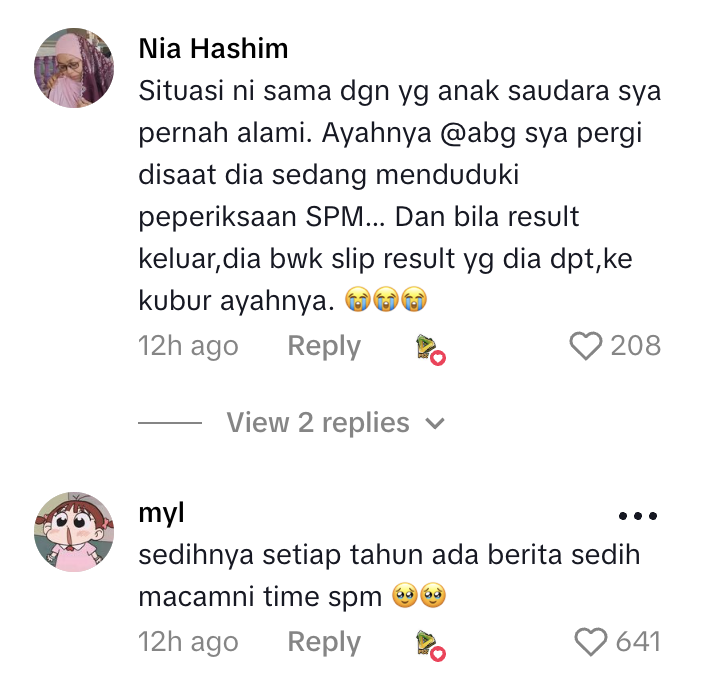708x690 pixels.
Task: Open the three-dot menu on myl's comment
Action: (638, 516)
